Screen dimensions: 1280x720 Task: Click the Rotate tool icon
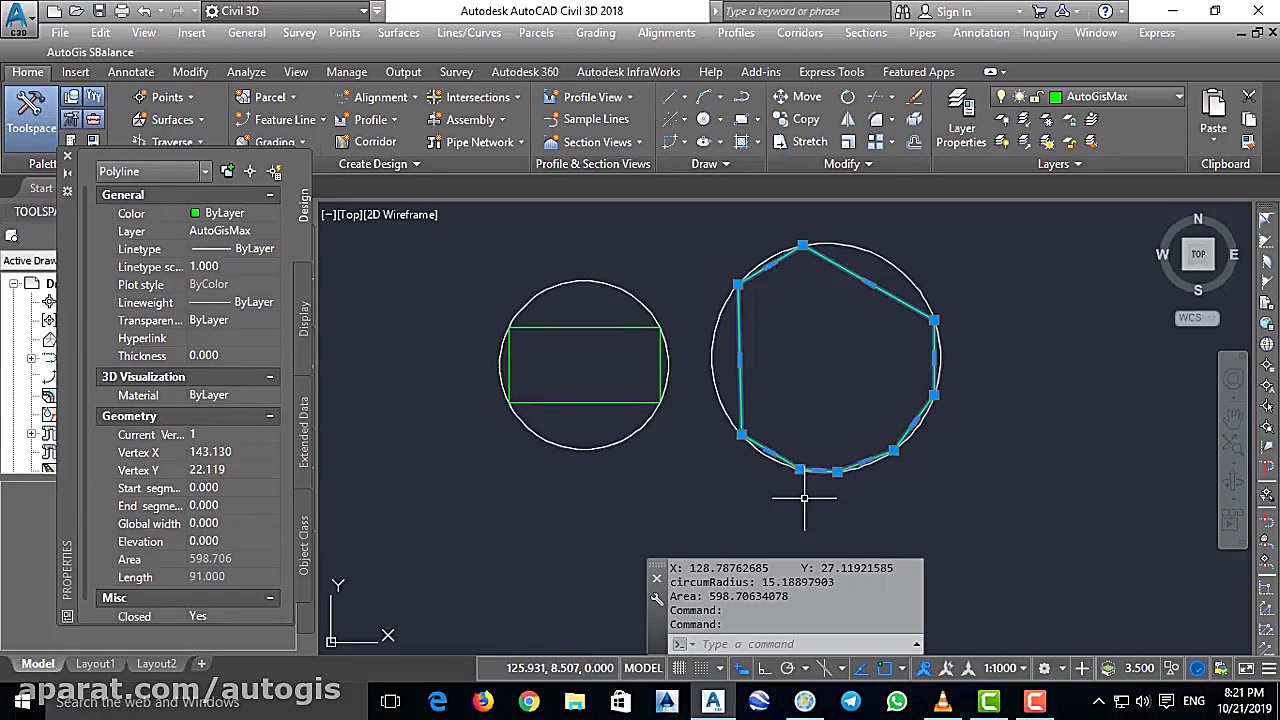click(848, 97)
